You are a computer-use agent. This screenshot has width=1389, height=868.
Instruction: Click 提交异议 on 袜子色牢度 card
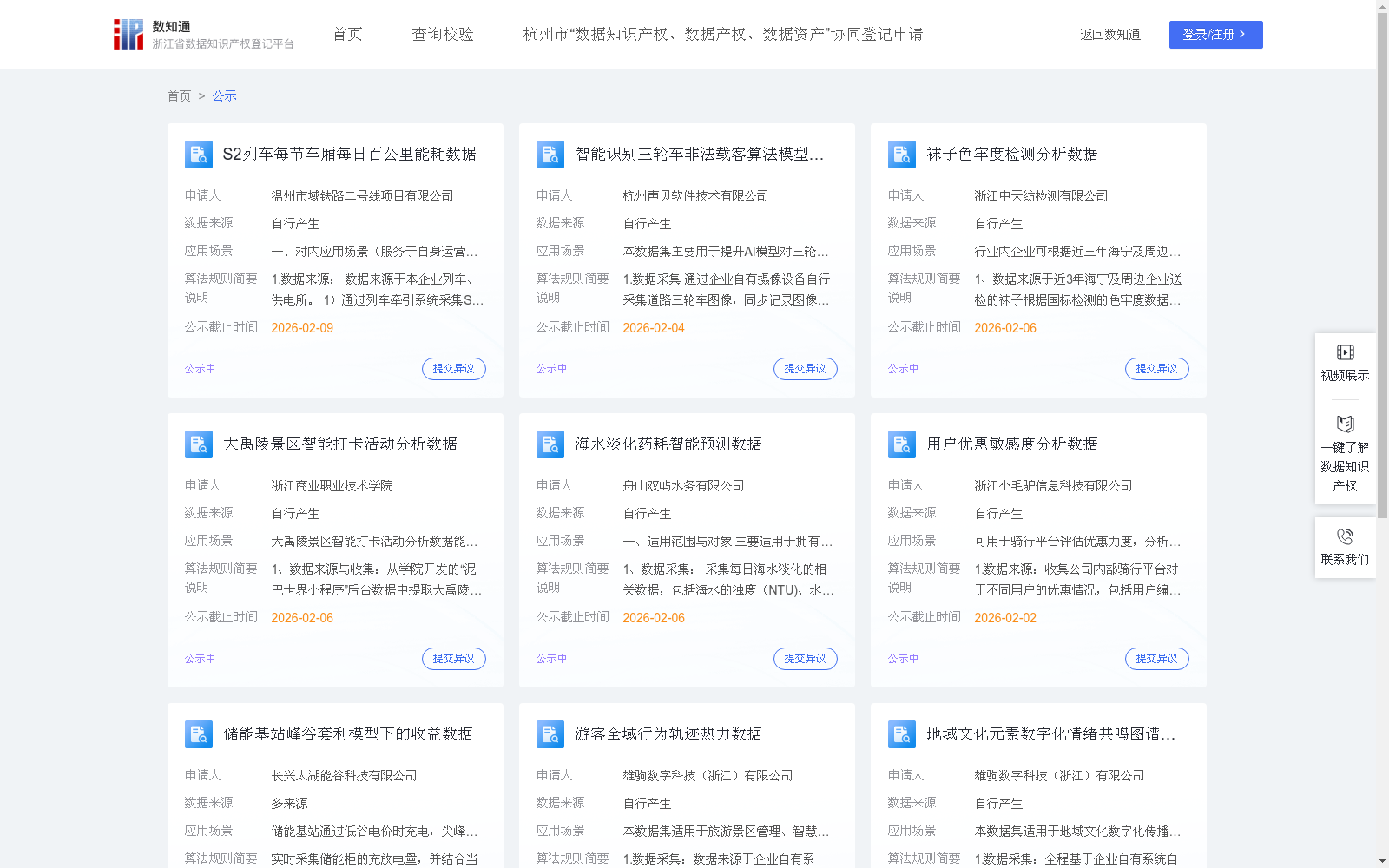point(1157,369)
